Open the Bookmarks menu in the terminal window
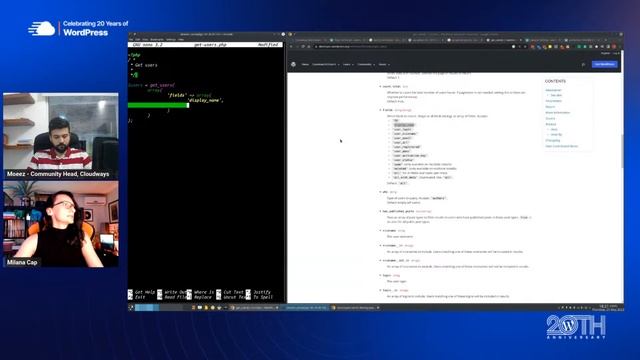Viewport: 640px width, 360px height. [x=157, y=40]
